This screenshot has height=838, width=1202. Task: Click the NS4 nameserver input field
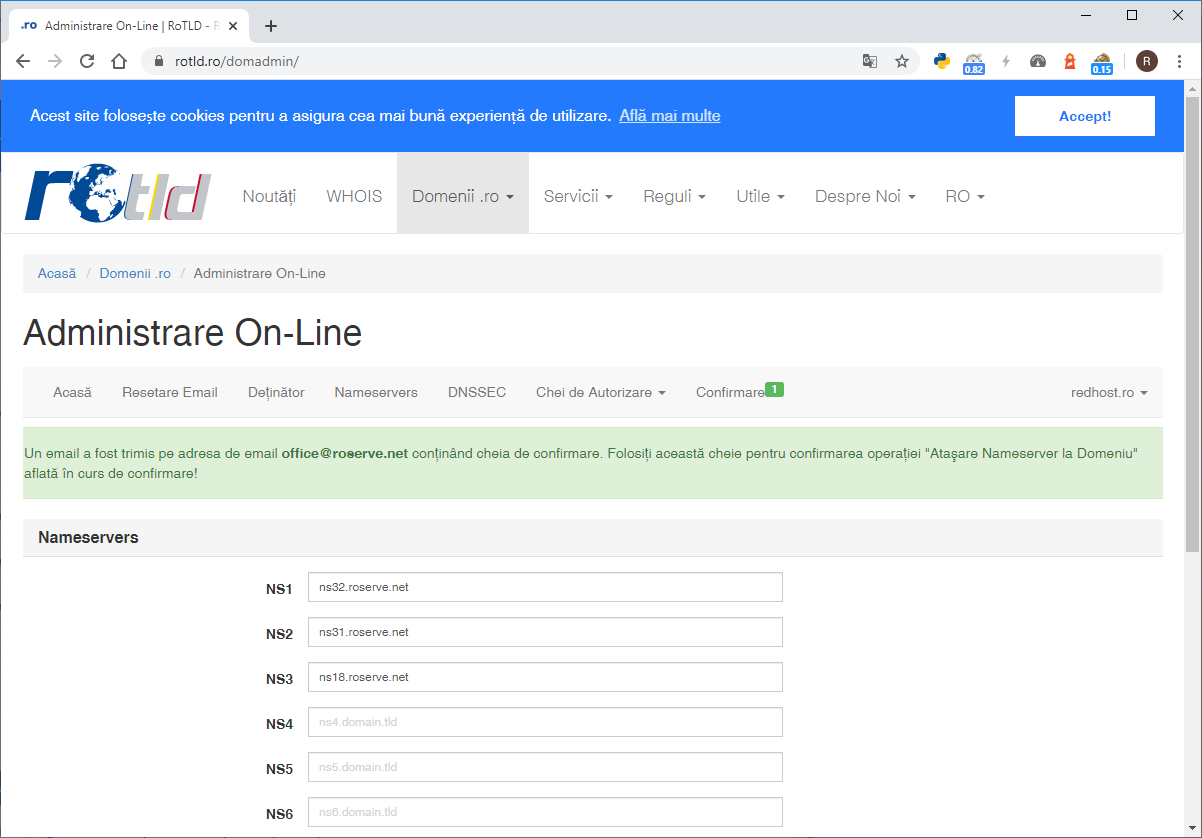point(544,722)
